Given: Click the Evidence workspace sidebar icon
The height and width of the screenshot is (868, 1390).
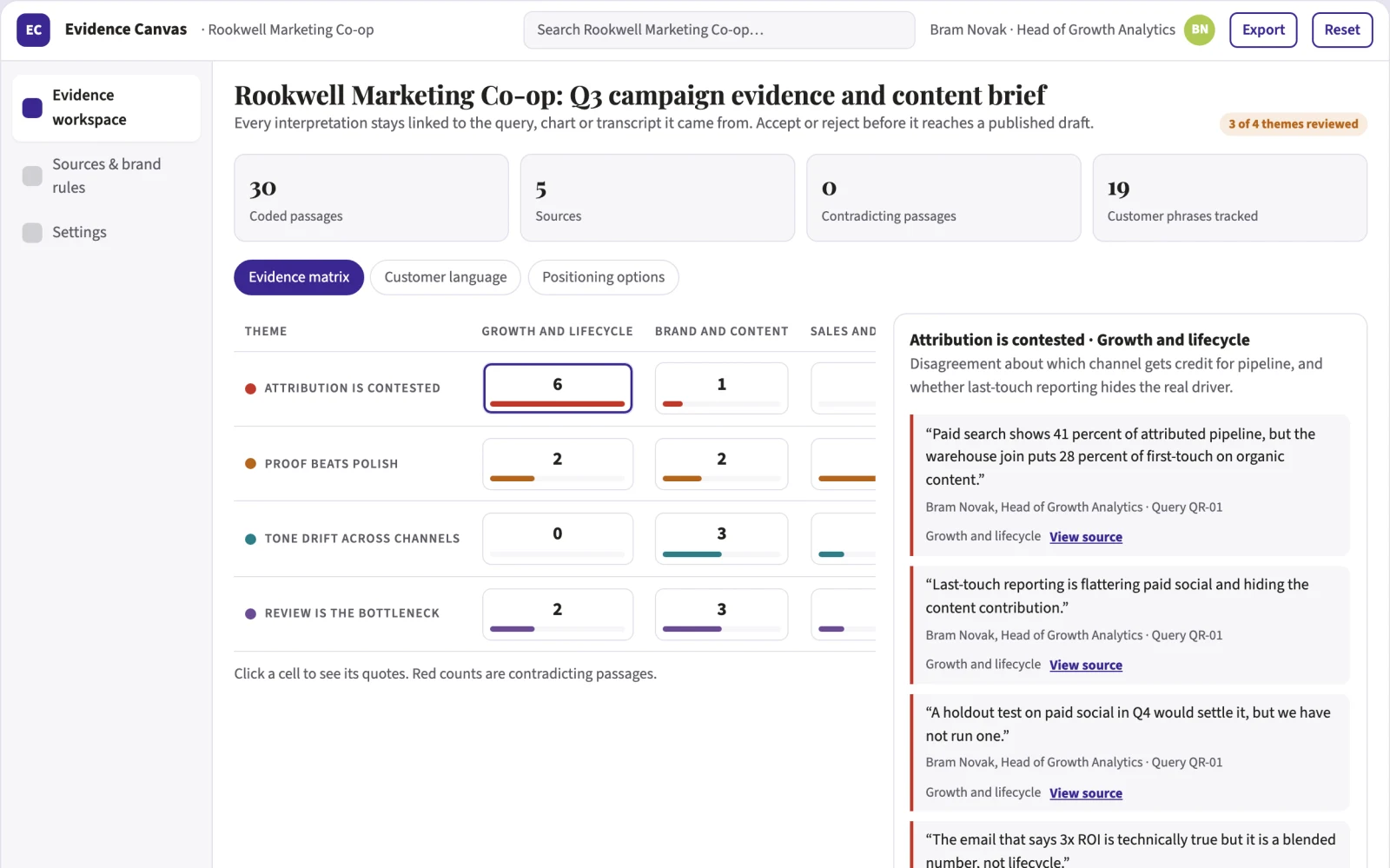Looking at the screenshot, I should [32, 108].
